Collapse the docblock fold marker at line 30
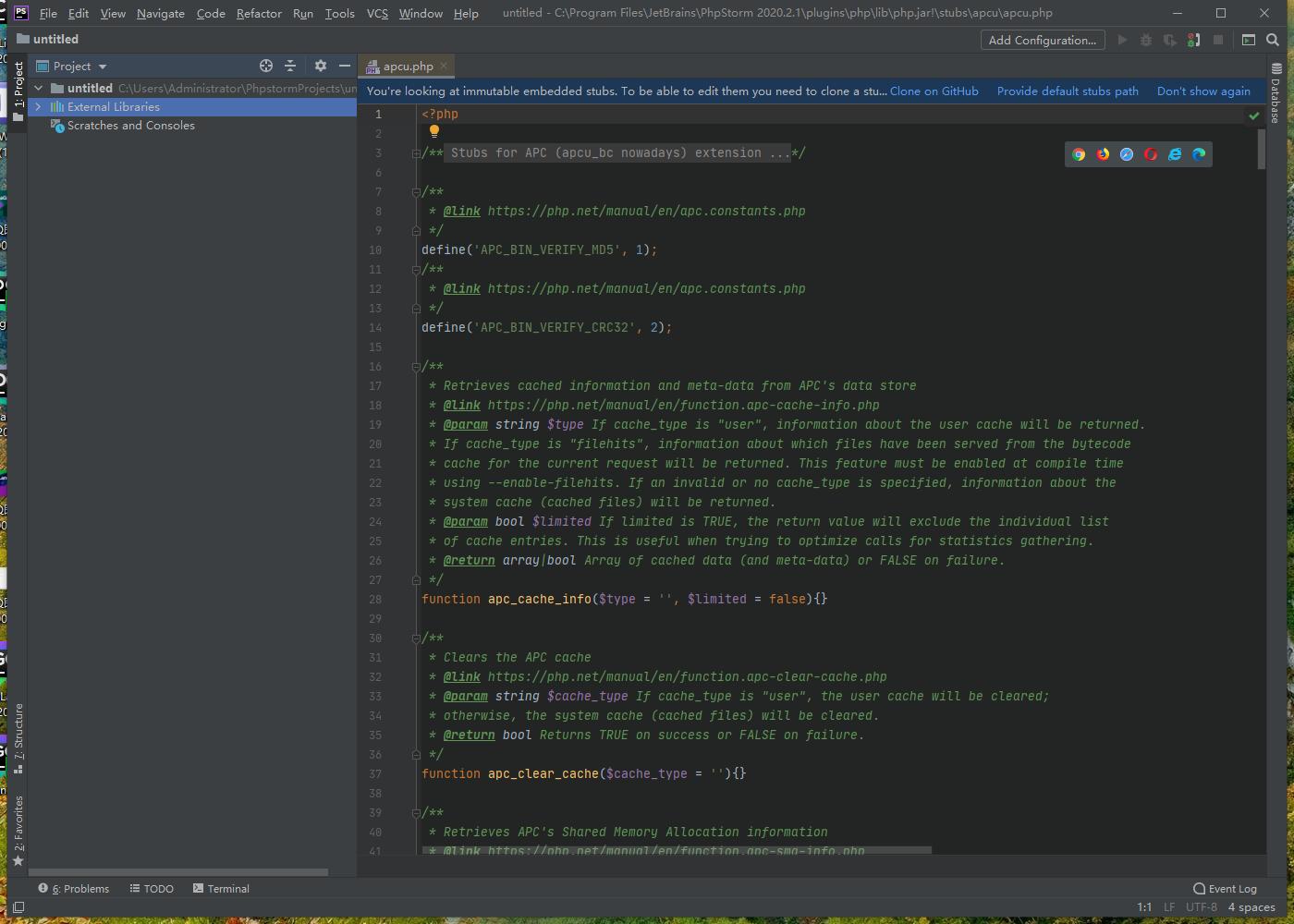 [x=416, y=638]
